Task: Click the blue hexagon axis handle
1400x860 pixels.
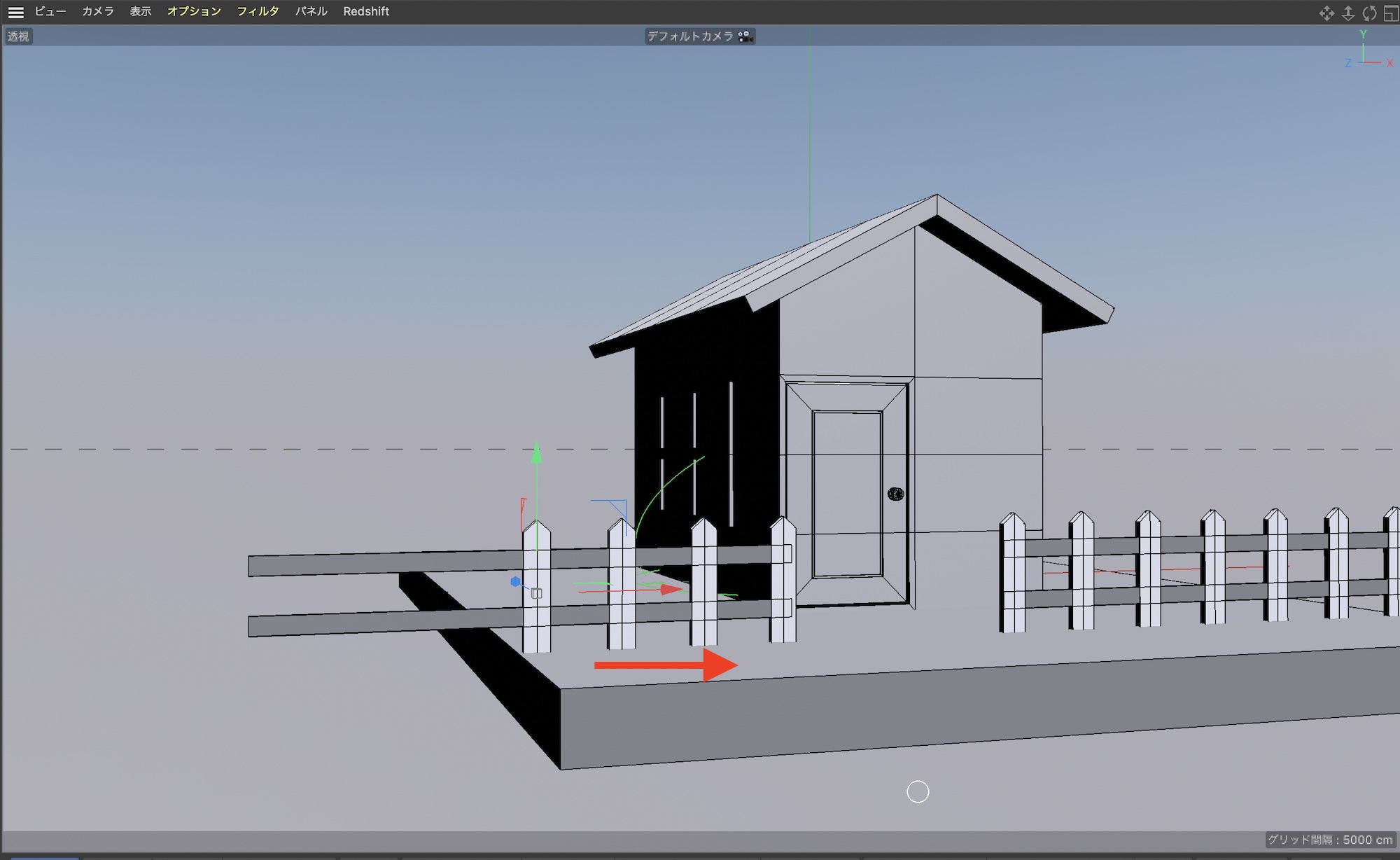Action: coord(515,581)
